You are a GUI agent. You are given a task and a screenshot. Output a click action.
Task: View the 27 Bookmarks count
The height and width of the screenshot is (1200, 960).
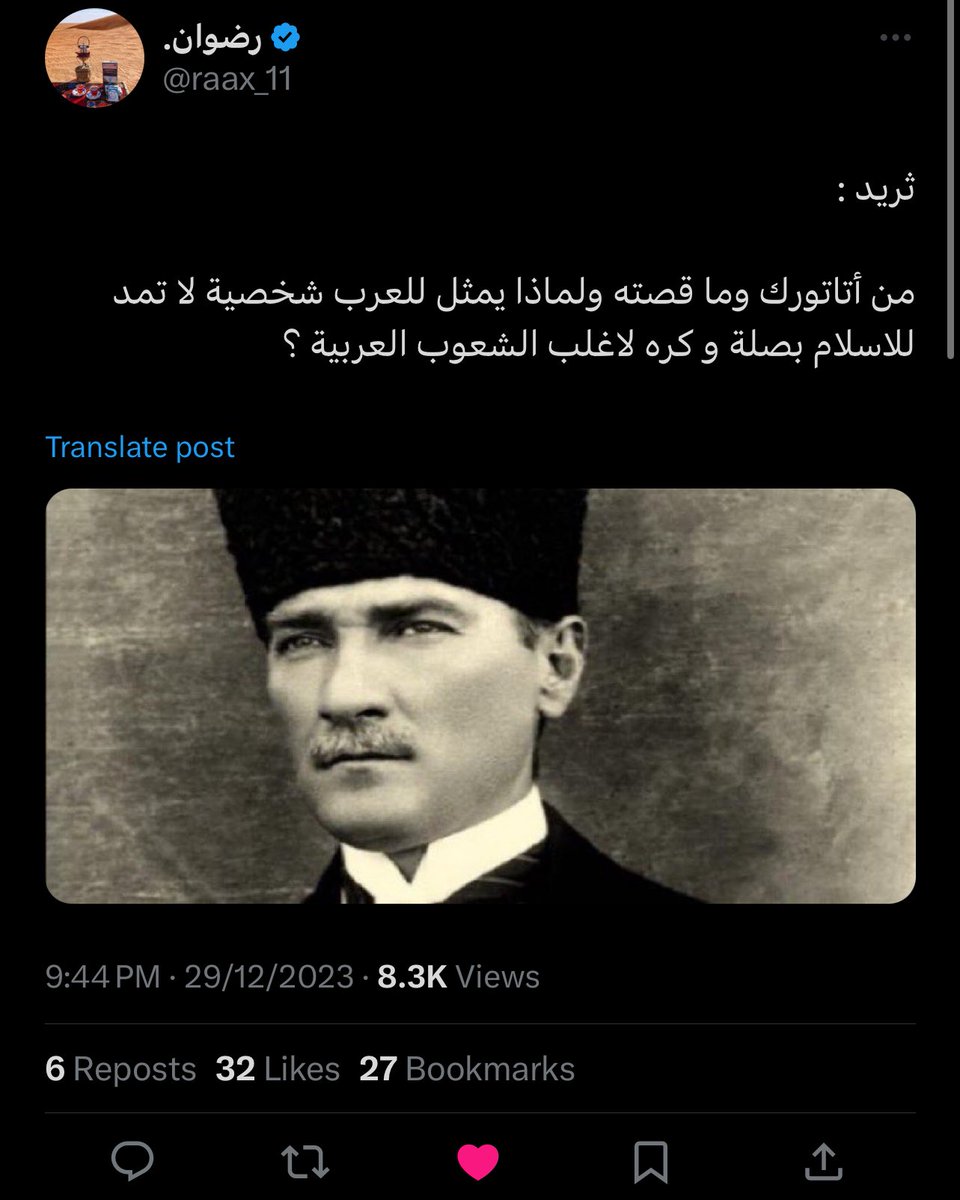[x=467, y=1069]
